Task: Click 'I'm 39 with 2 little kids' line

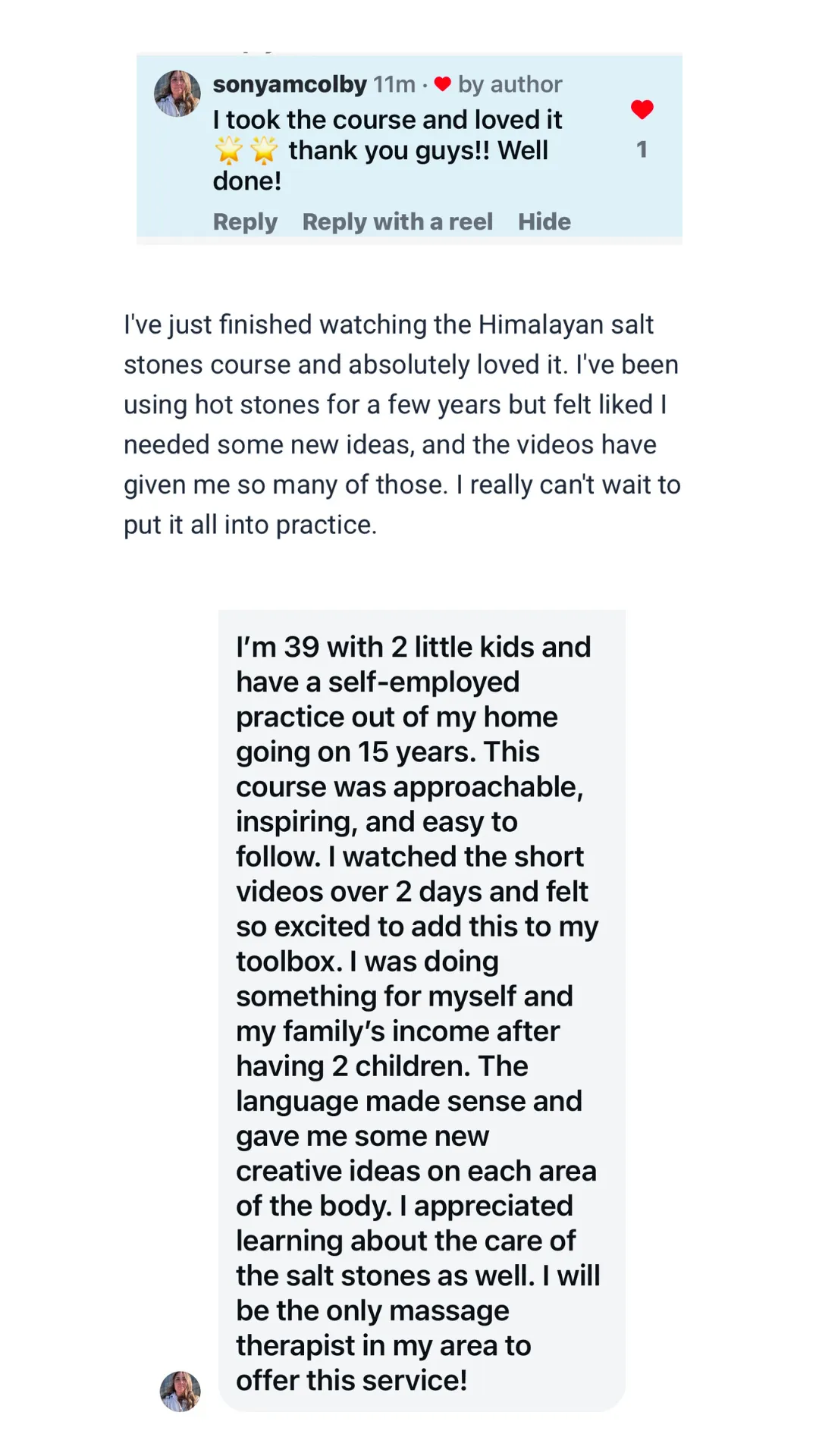Action: (x=413, y=647)
